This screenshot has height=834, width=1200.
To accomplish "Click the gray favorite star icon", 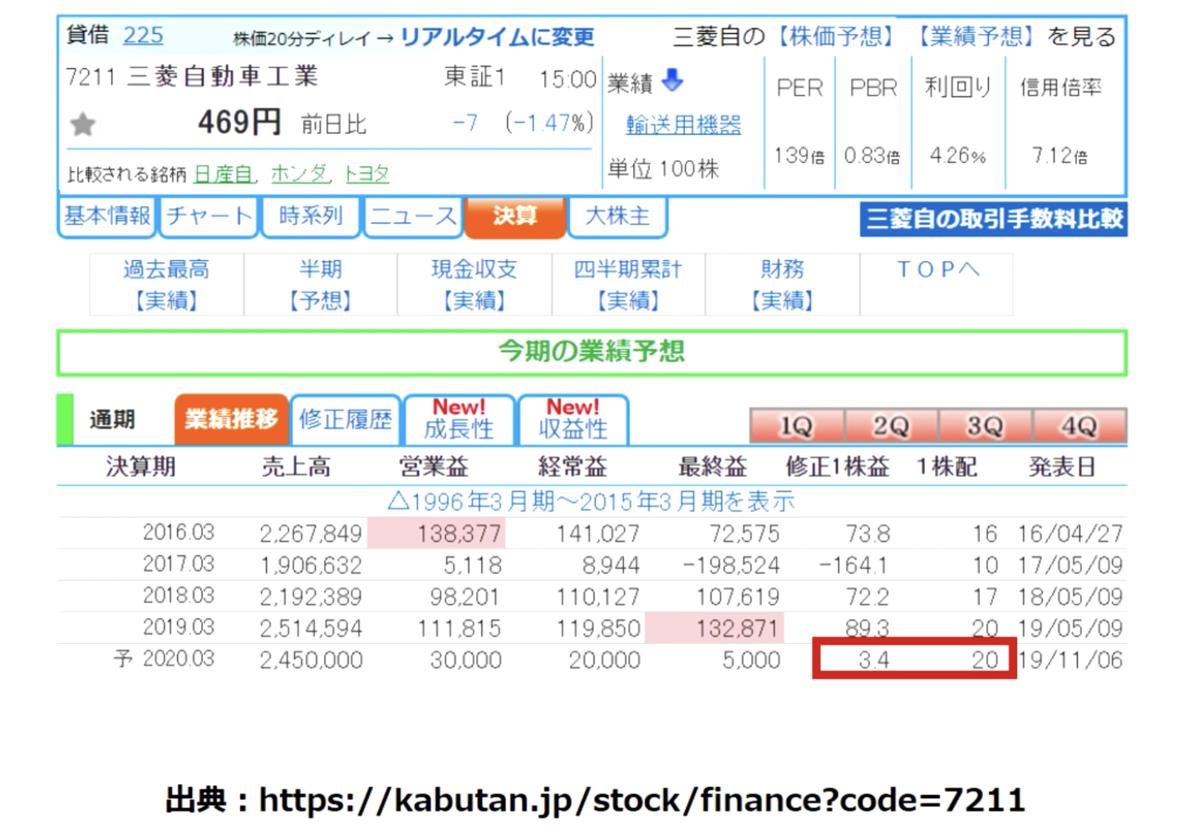I will click(x=83, y=124).
